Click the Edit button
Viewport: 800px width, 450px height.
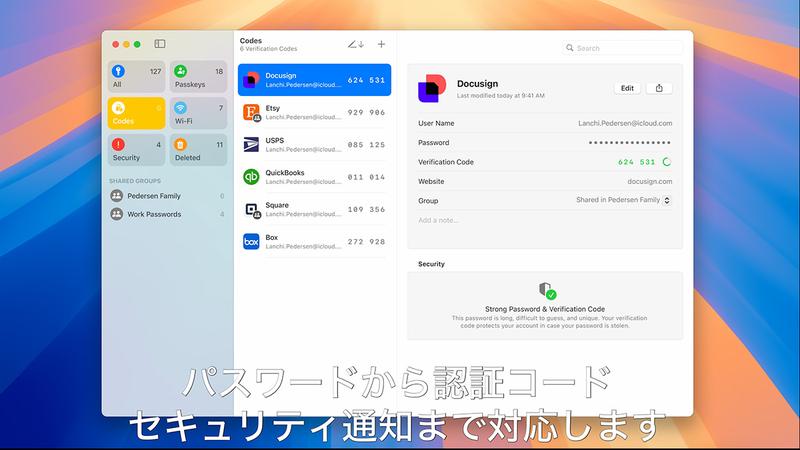627,88
